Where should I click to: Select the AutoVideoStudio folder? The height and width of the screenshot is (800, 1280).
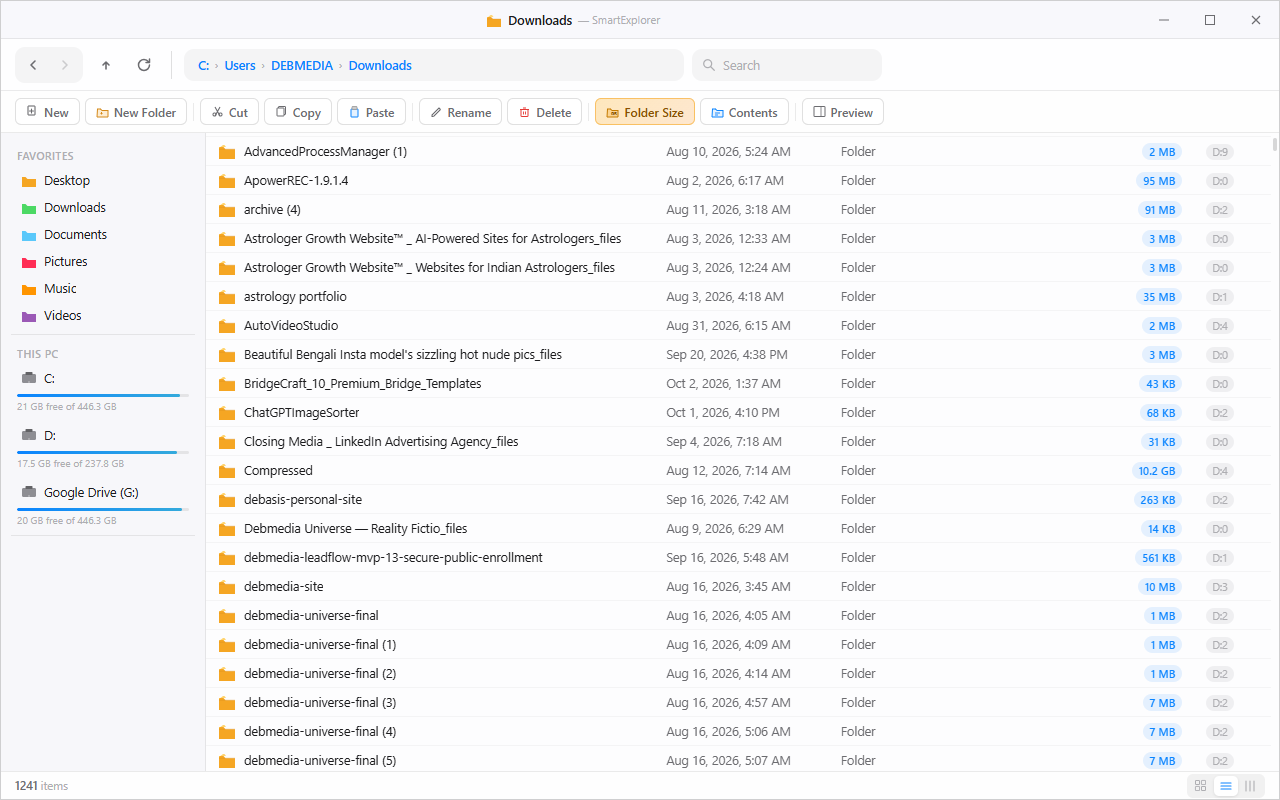pyautogui.click(x=741, y=326)
